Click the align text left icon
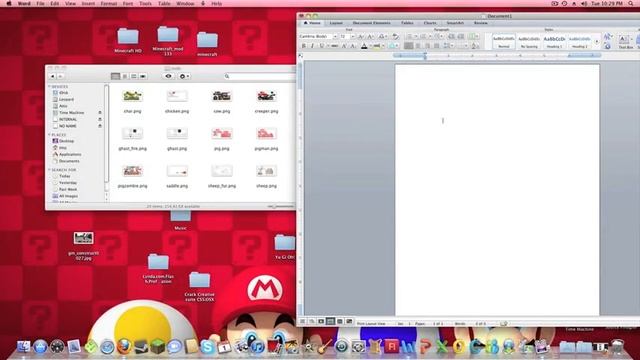 tap(409, 46)
